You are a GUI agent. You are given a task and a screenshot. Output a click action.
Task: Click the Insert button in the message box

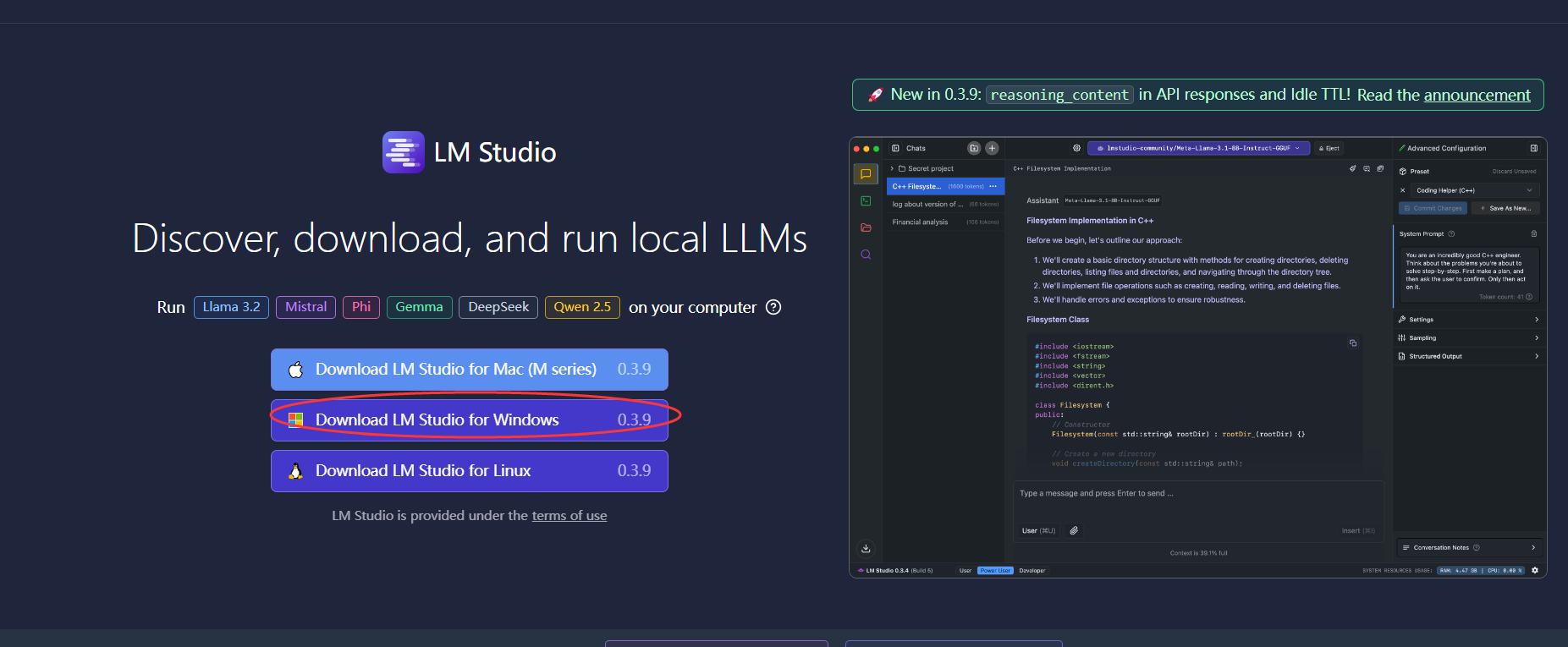point(1358,531)
